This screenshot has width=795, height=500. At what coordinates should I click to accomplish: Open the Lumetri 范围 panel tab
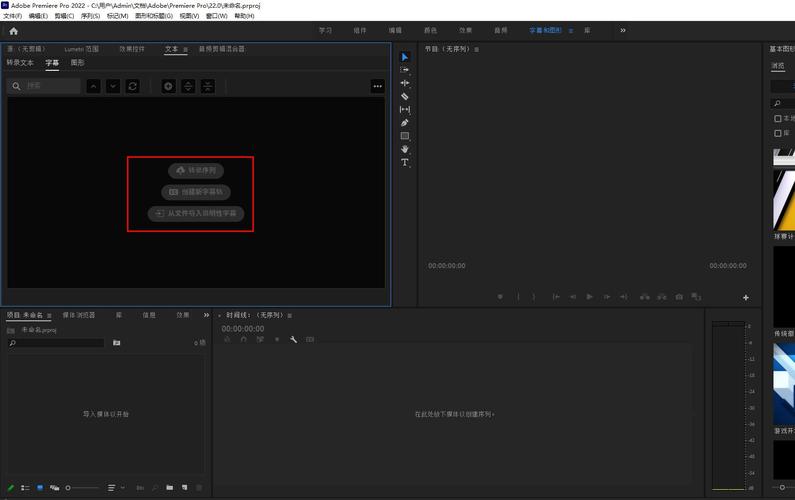coord(82,49)
